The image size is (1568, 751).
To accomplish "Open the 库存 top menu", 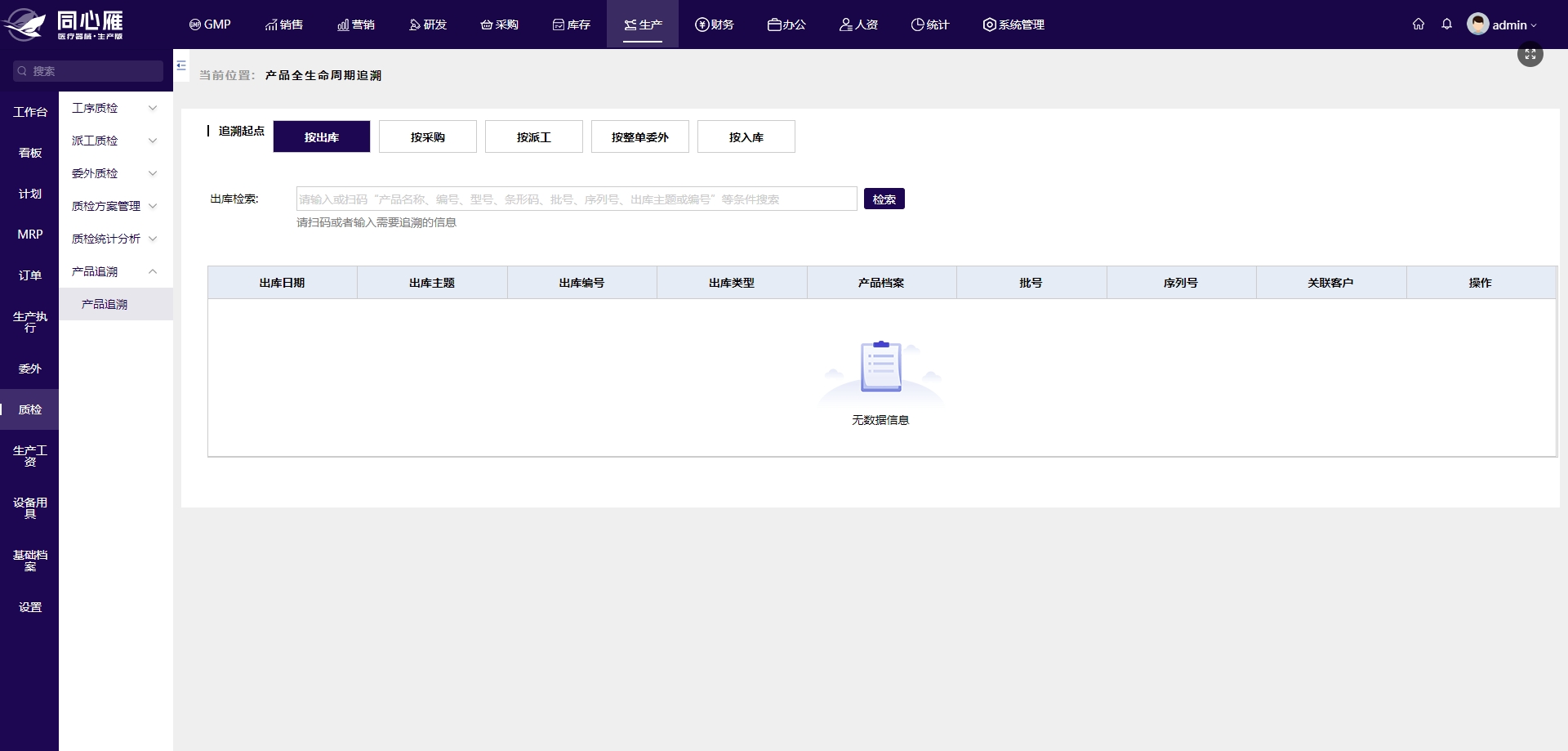I will pos(571,25).
